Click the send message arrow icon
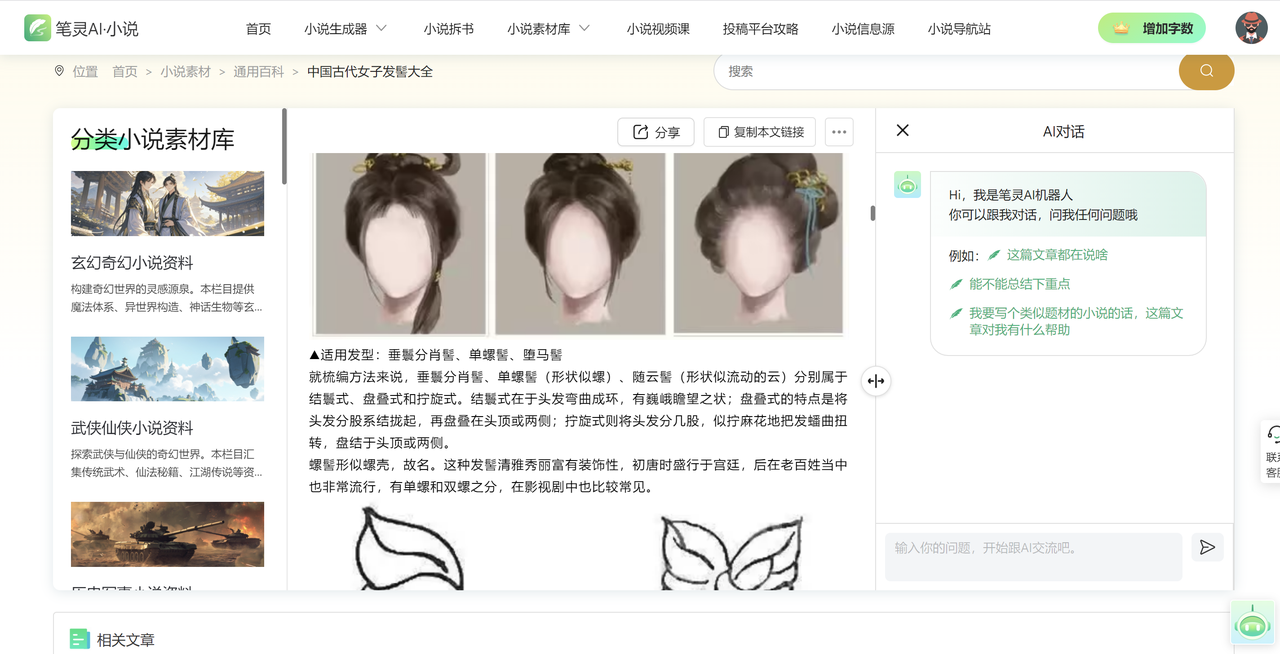Image resolution: width=1280 pixels, height=654 pixels. click(x=1207, y=547)
